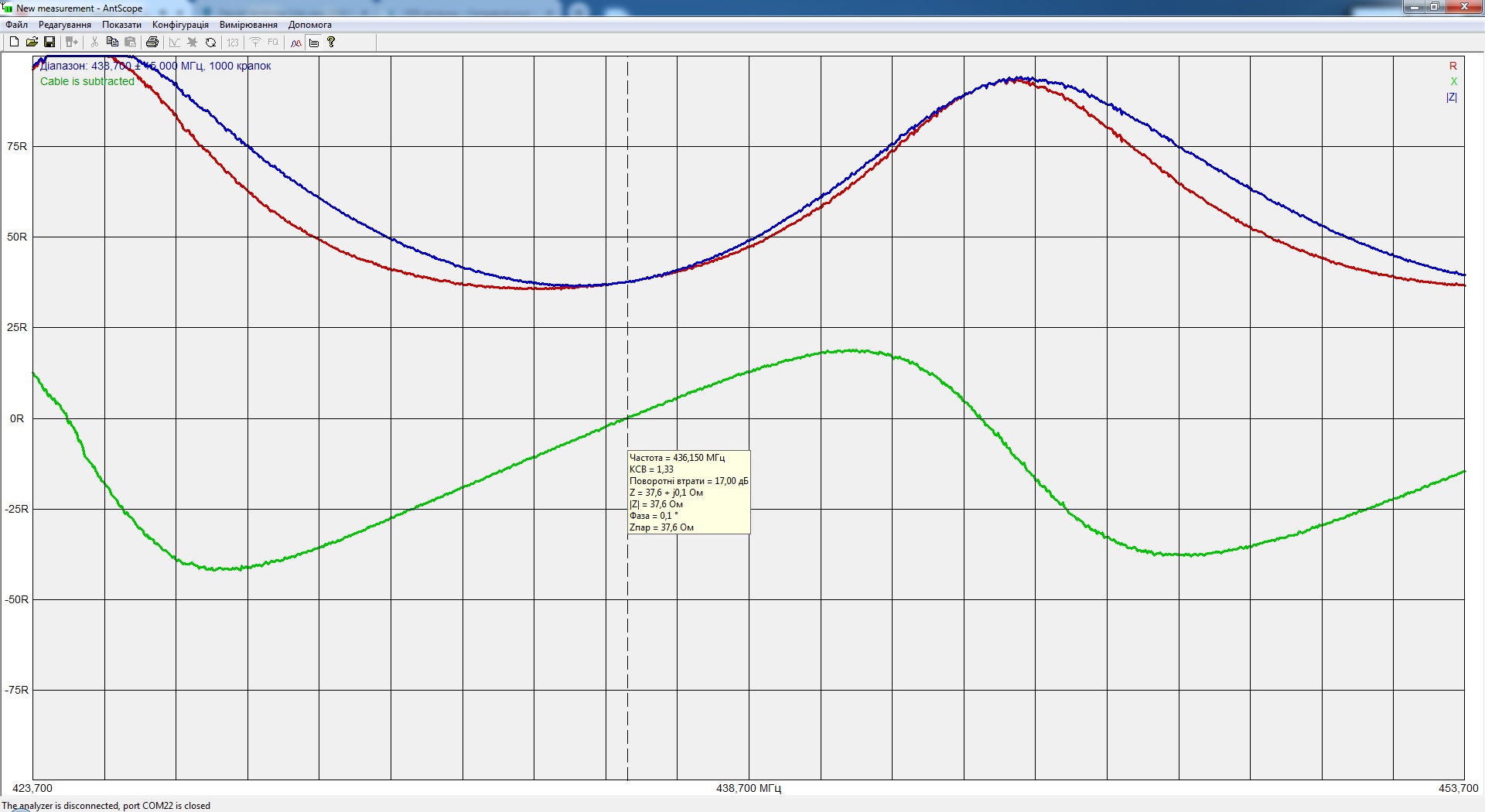Expand the Показати menu
Viewport: 1485px width, 812px height.
tap(121, 25)
